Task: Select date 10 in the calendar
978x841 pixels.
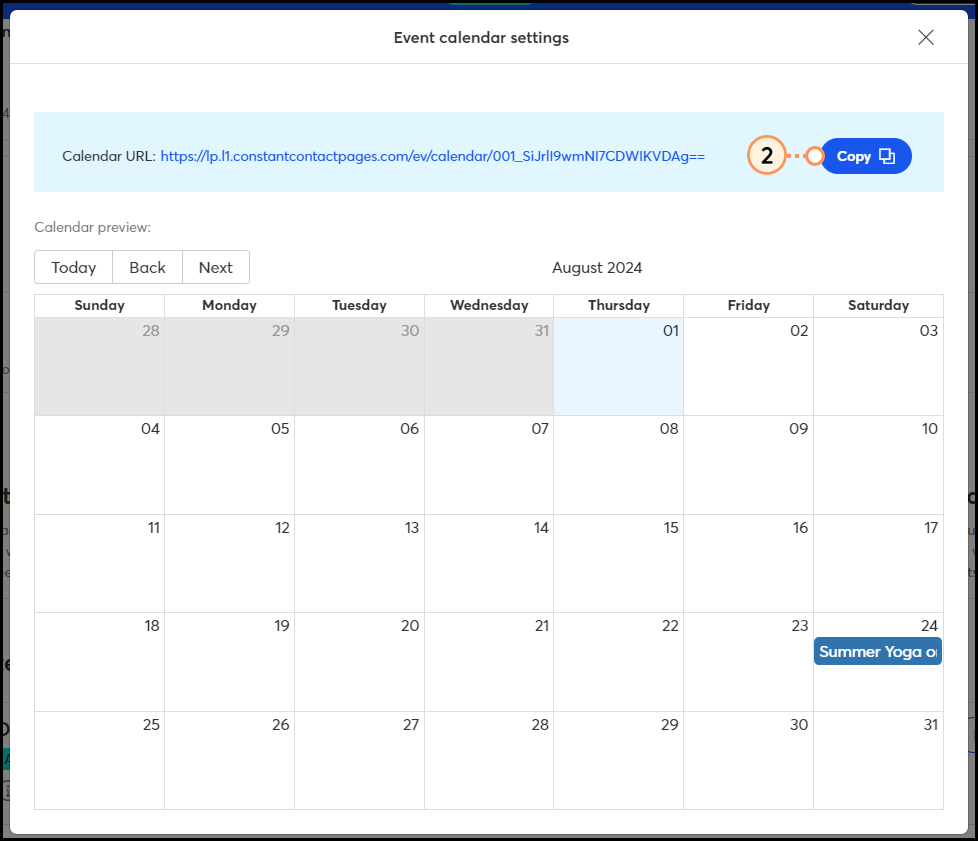Action: 930,429
